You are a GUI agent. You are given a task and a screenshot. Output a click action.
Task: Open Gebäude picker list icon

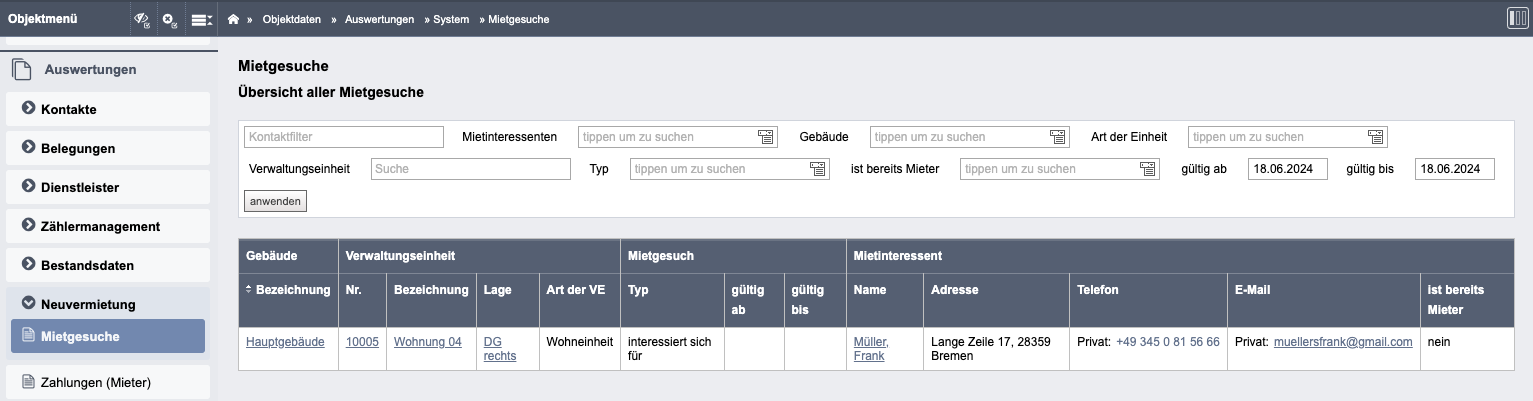(x=1057, y=137)
